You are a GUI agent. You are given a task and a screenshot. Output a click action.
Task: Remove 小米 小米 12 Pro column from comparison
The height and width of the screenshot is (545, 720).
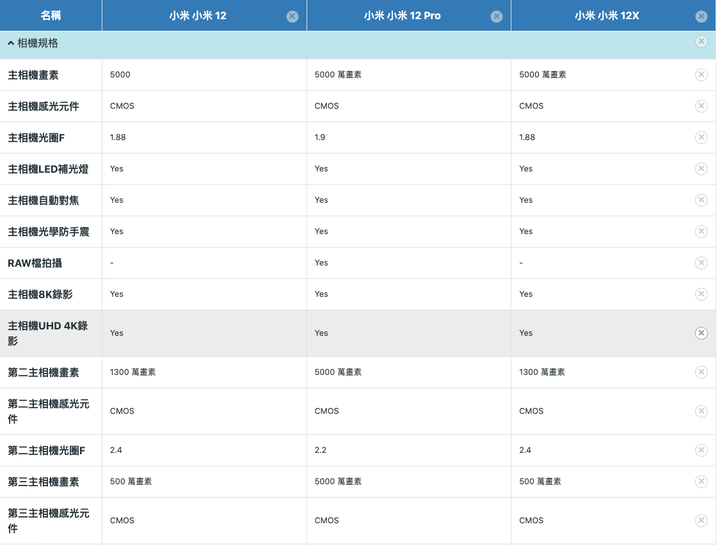[496, 17]
